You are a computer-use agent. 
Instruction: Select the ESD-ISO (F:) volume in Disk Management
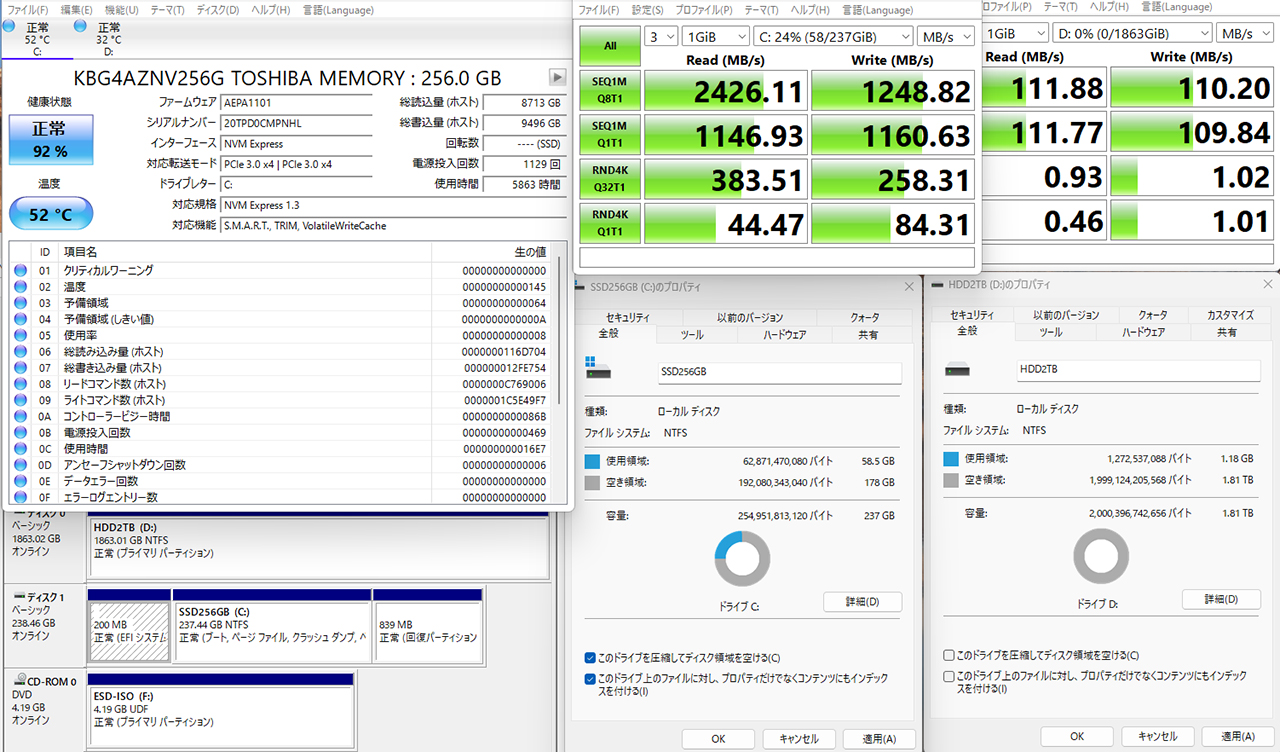[222, 709]
